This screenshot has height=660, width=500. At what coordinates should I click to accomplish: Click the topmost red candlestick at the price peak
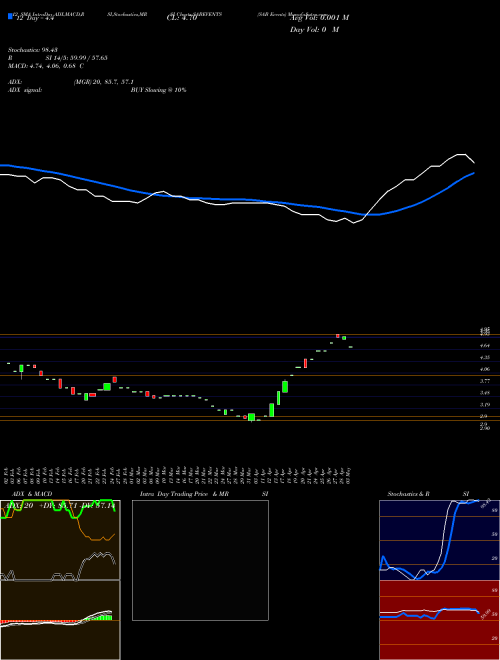pyautogui.click(x=338, y=336)
